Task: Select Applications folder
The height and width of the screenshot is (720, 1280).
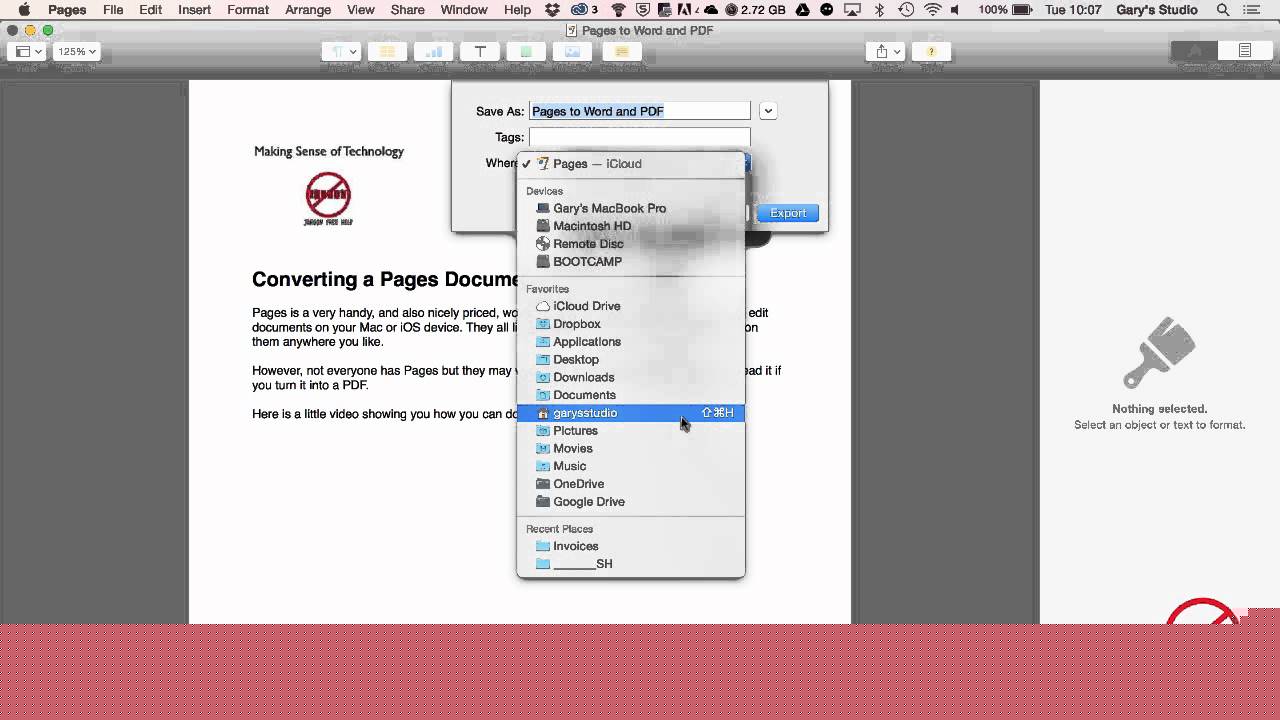Action: pos(631,342)
